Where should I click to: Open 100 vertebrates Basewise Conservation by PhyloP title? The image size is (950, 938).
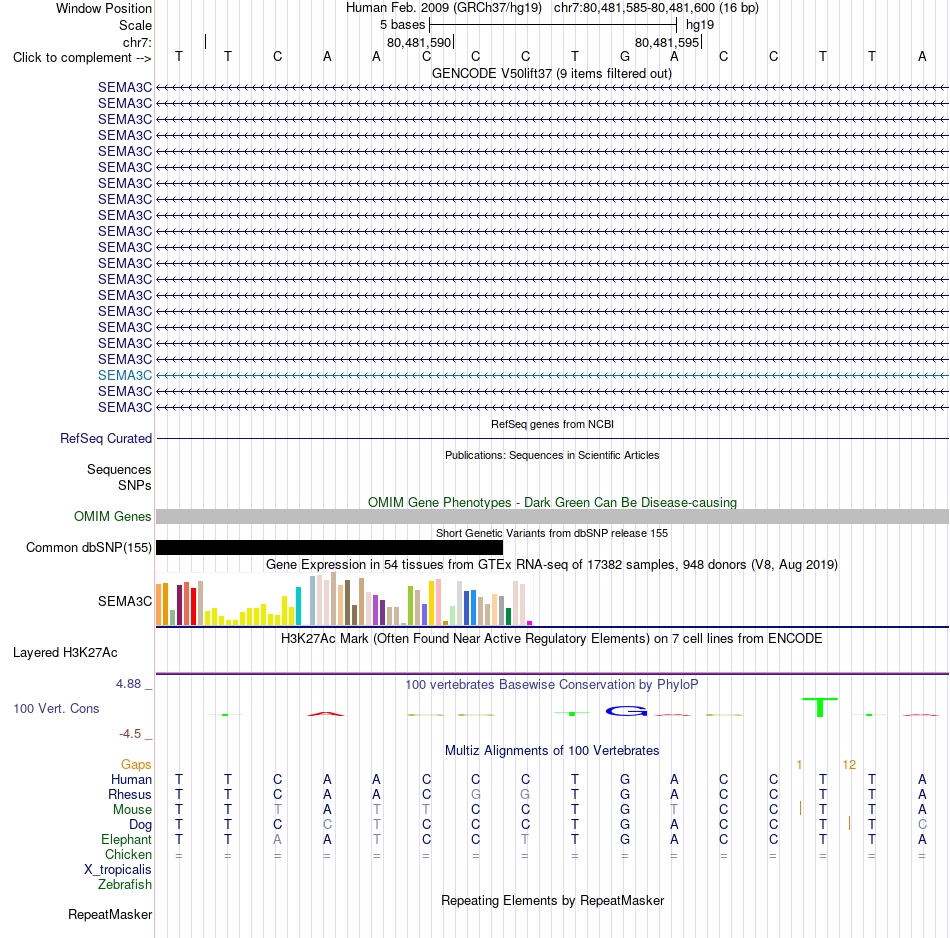tap(552, 685)
